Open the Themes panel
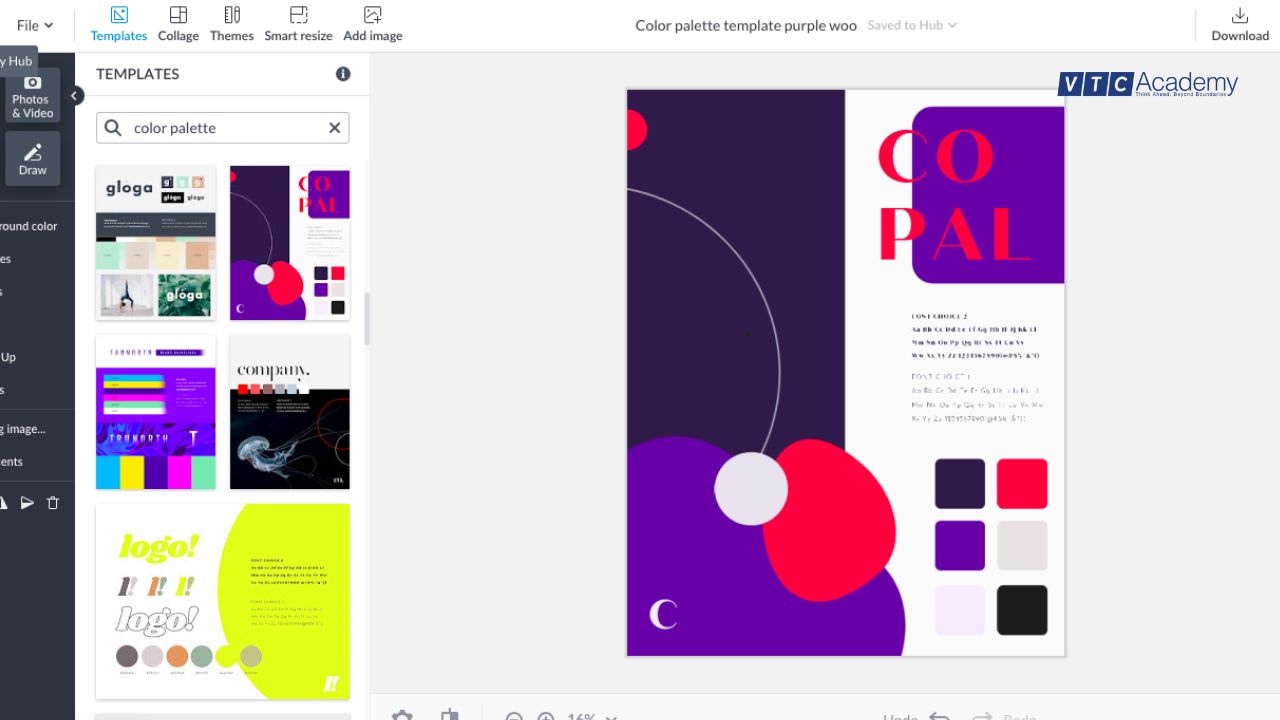1280x720 pixels. pos(231,24)
